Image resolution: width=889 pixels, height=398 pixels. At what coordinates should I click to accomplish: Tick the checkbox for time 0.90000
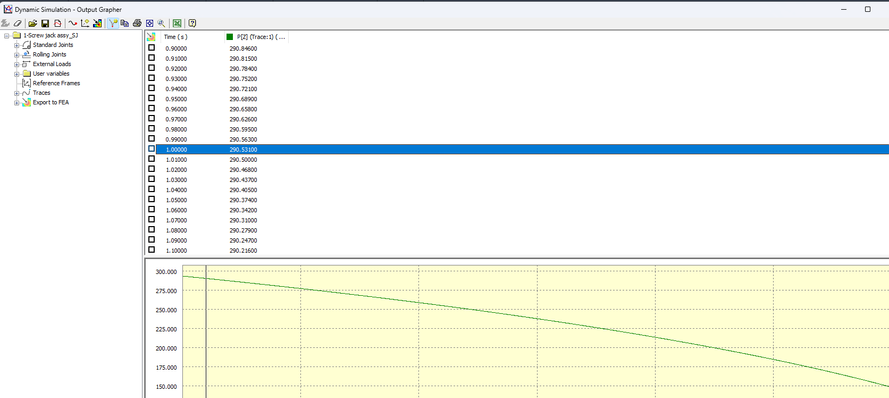click(151, 48)
